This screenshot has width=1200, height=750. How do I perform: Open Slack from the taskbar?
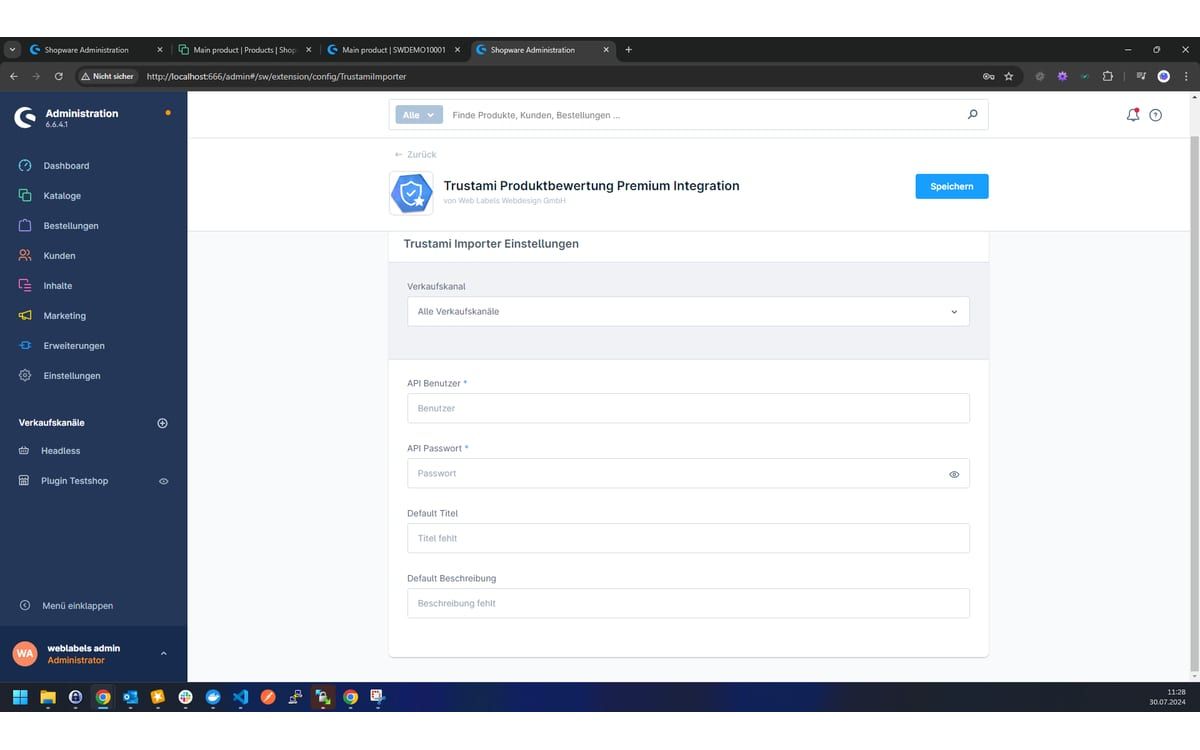click(x=185, y=697)
